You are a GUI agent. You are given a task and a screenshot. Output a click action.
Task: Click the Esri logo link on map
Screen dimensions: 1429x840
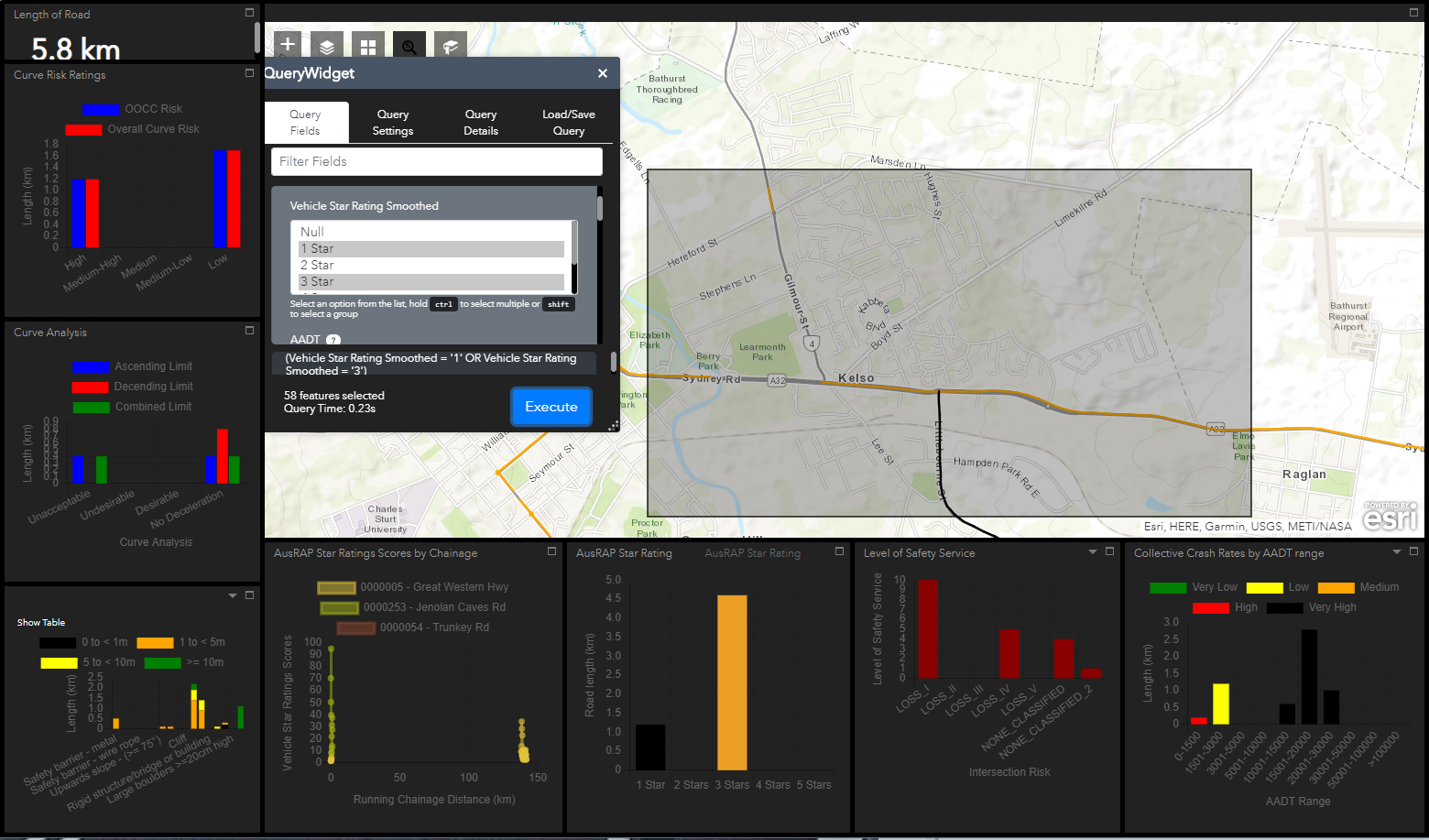1390,516
